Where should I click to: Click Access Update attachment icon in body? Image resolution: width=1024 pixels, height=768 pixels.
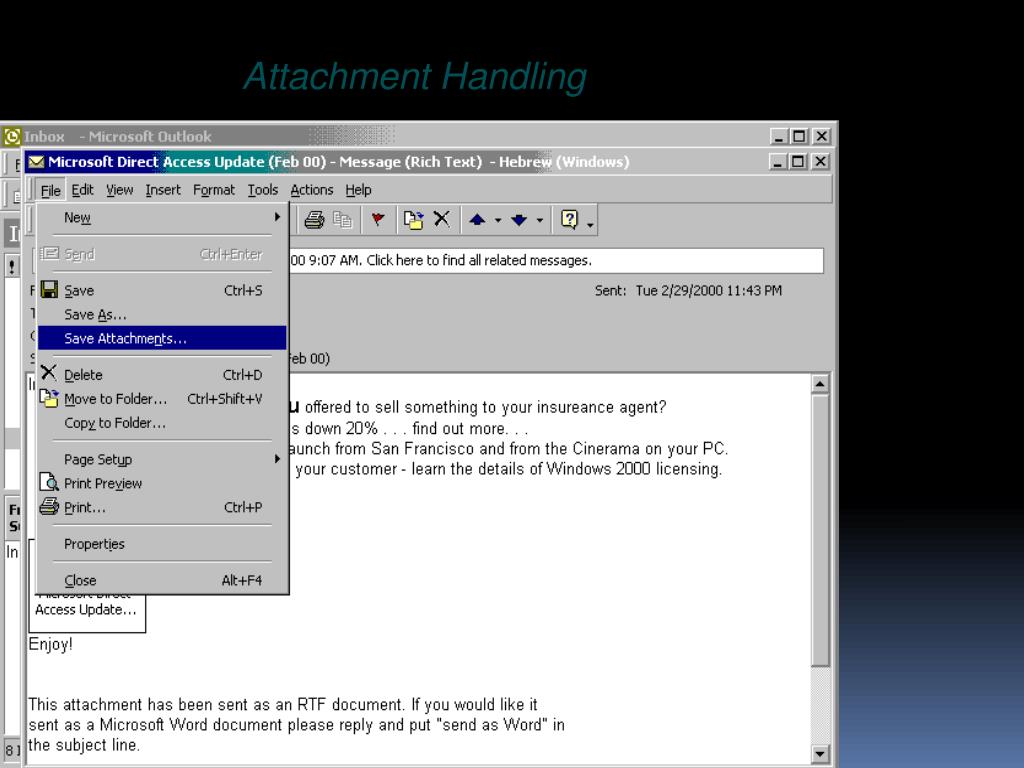pos(87,611)
